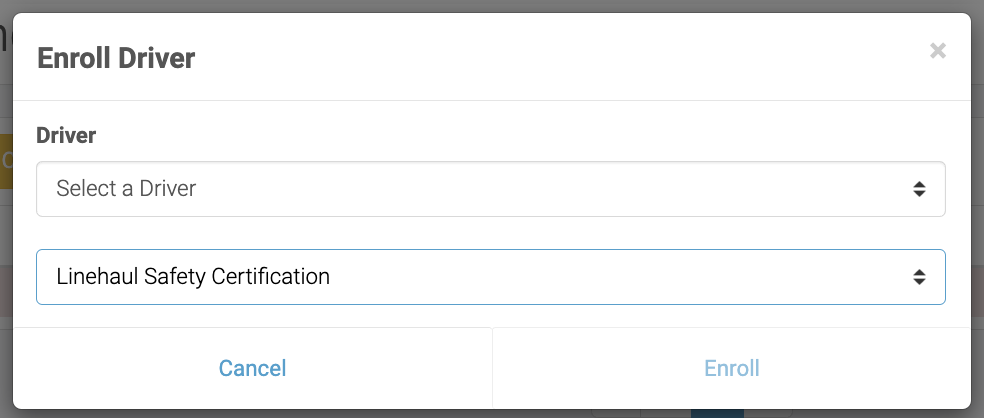This screenshot has height=418, width=984.
Task: Click the Driver dropdown's up-down arrow icon
Action: (919, 189)
